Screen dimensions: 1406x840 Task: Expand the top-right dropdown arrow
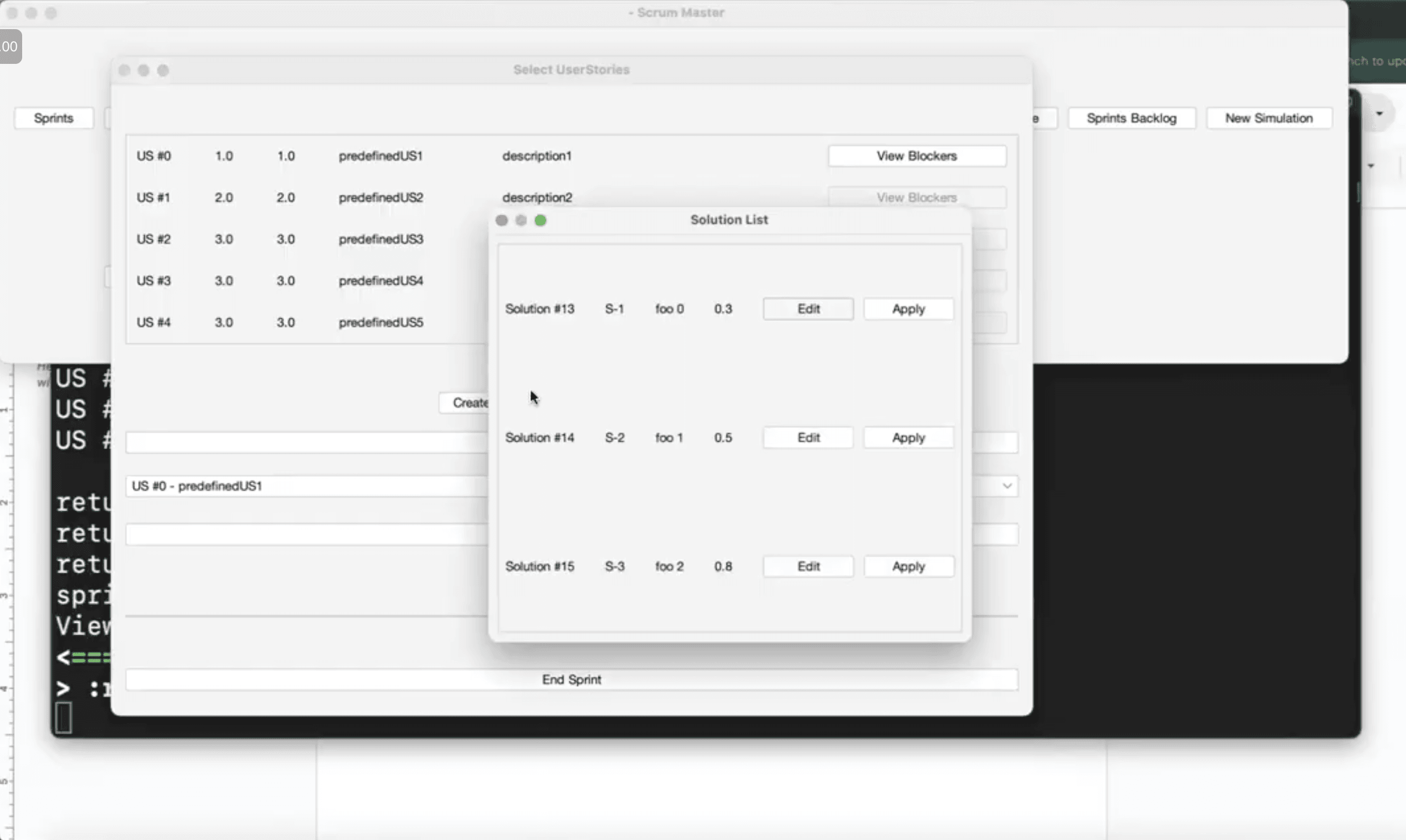click(1380, 113)
